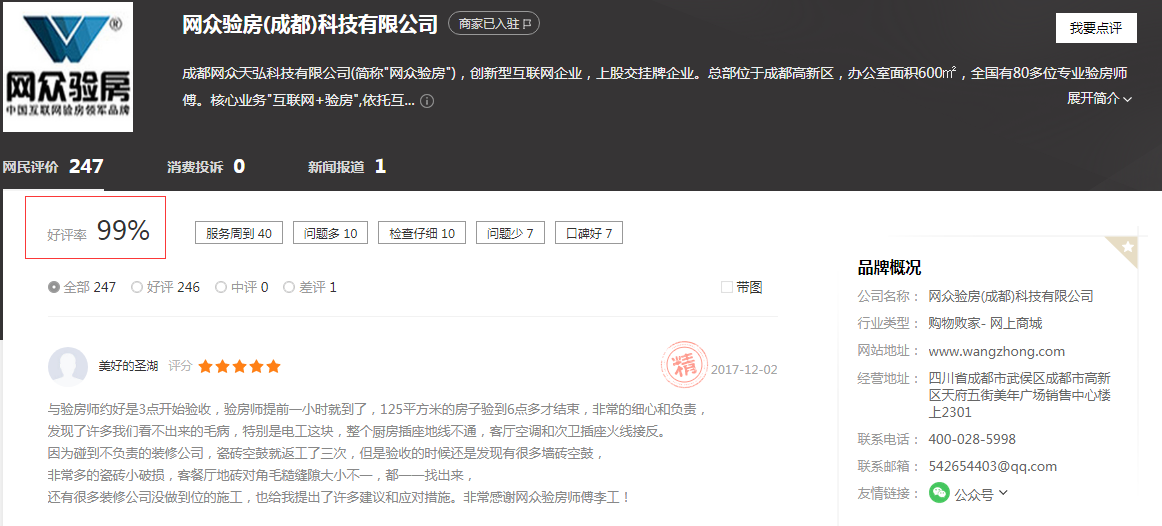The image size is (1162, 526).
Task: Click the phone number 400-028-5998
Action: pyautogui.click(x=972, y=439)
